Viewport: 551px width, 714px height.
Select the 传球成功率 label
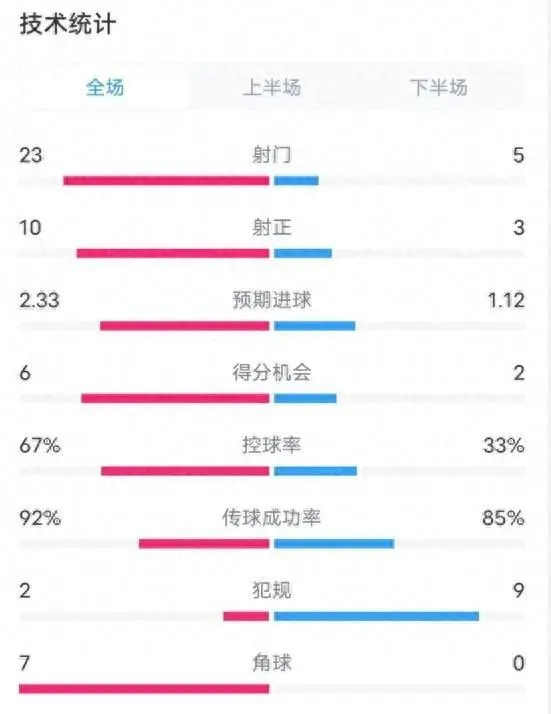[x=272, y=518]
